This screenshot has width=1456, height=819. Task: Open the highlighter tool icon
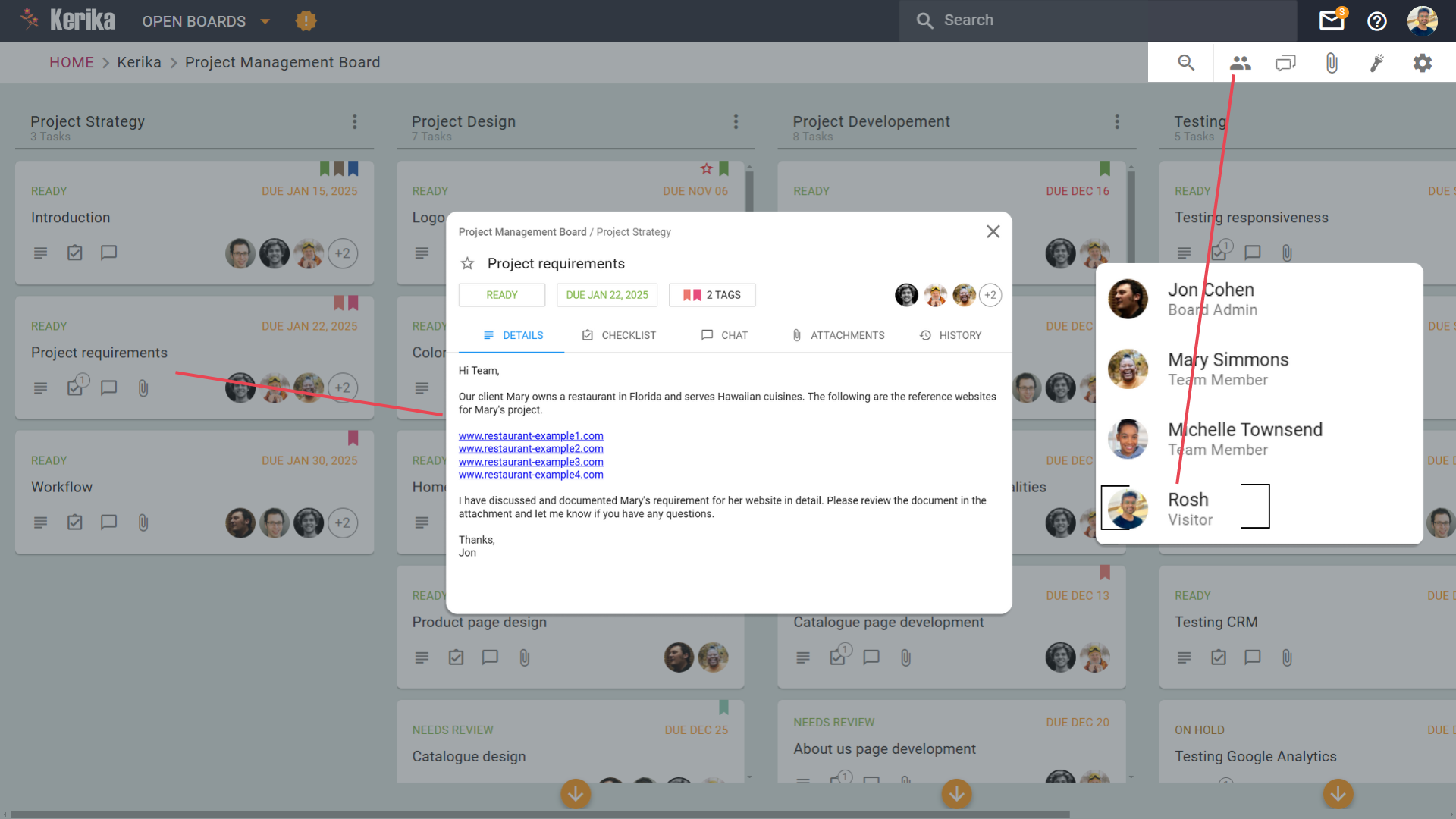coord(1377,63)
